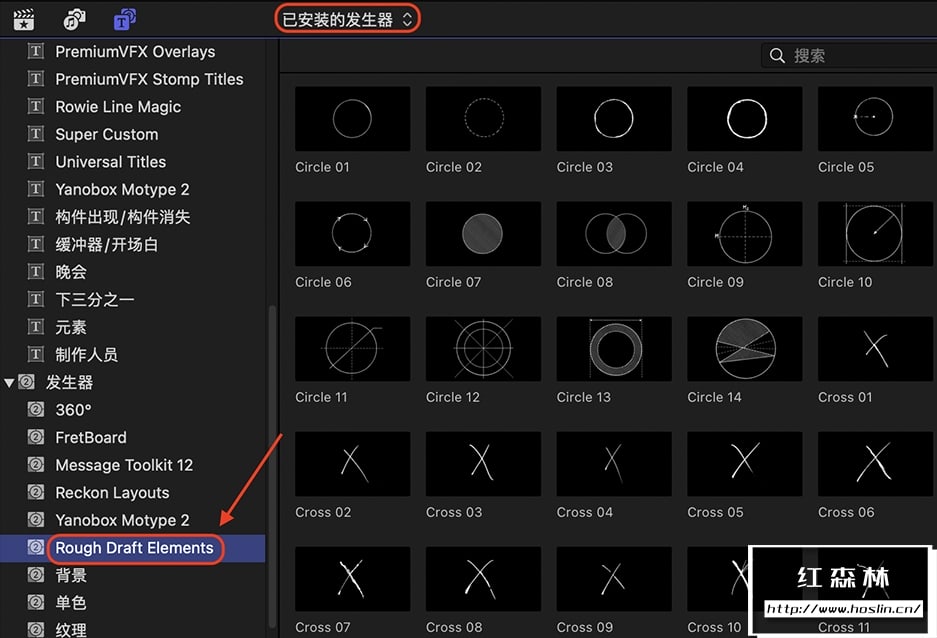The image size is (937, 638).
Task: Click the Cross 03 generator thumbnail
Action: pyautogui.click(x=483, y=464)
